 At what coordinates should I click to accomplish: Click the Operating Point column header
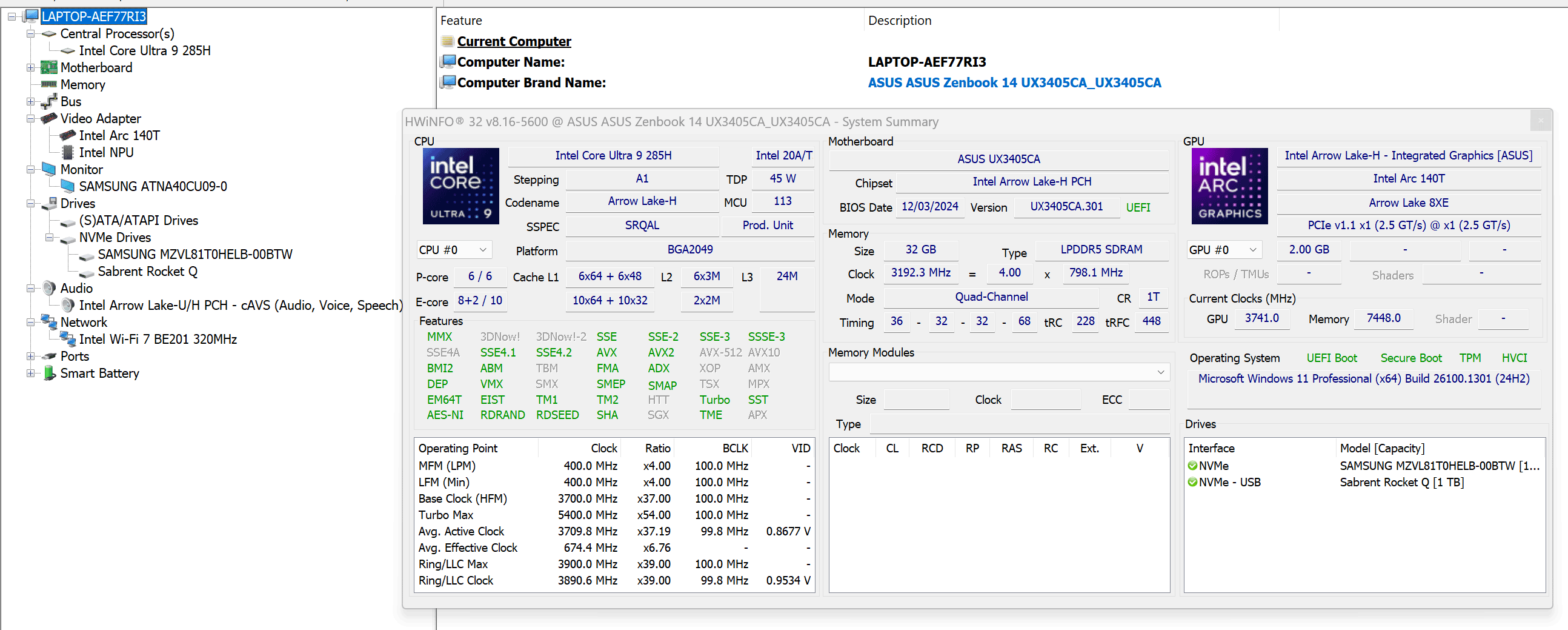pyautogui.click(x=476, y=448)
